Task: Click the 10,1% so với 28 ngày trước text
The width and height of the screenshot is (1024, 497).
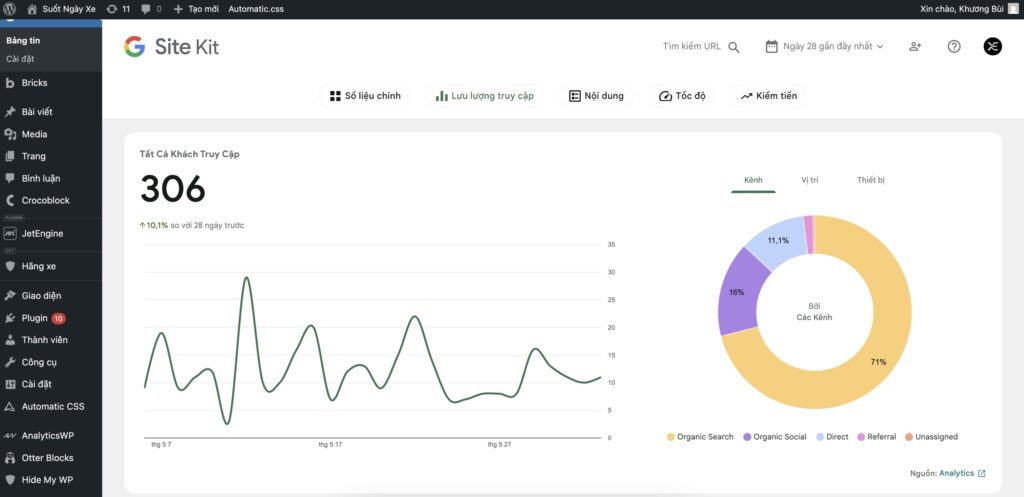Action: pyautogui.click(x=191, y=225)
